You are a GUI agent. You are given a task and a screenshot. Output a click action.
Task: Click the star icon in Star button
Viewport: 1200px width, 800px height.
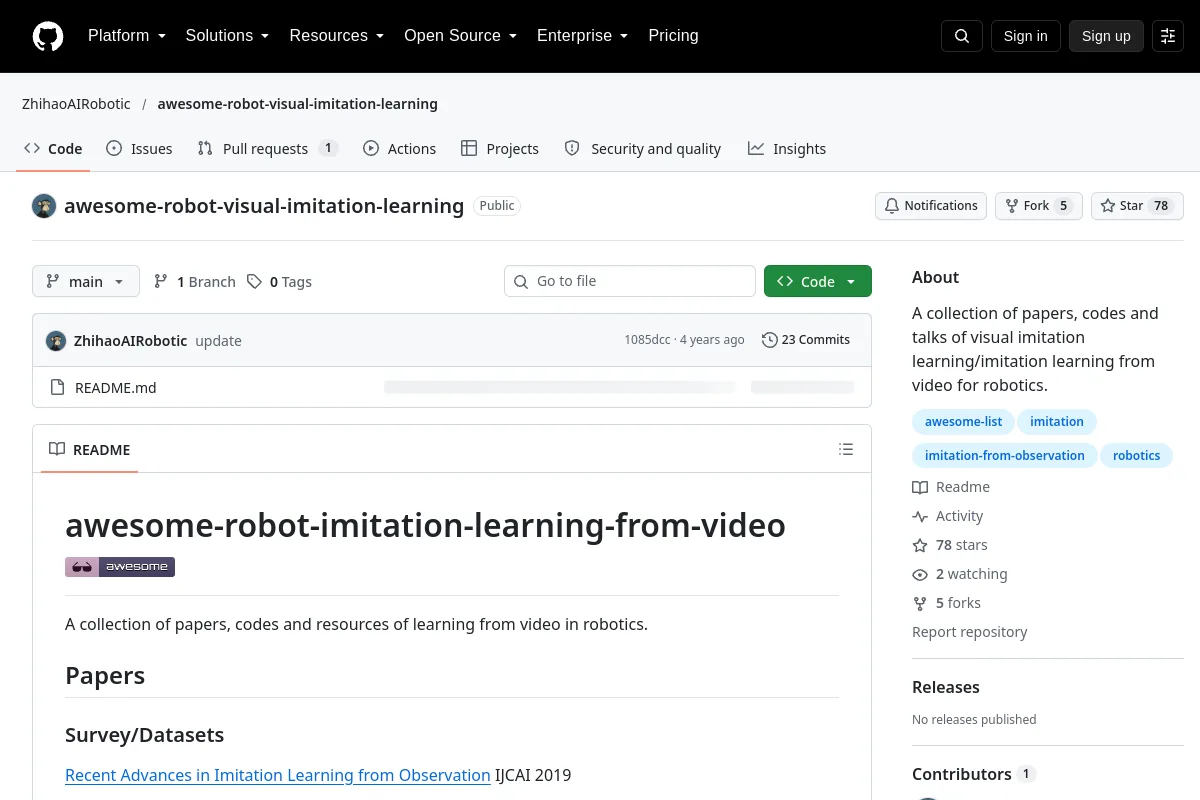click(1108, 206)
